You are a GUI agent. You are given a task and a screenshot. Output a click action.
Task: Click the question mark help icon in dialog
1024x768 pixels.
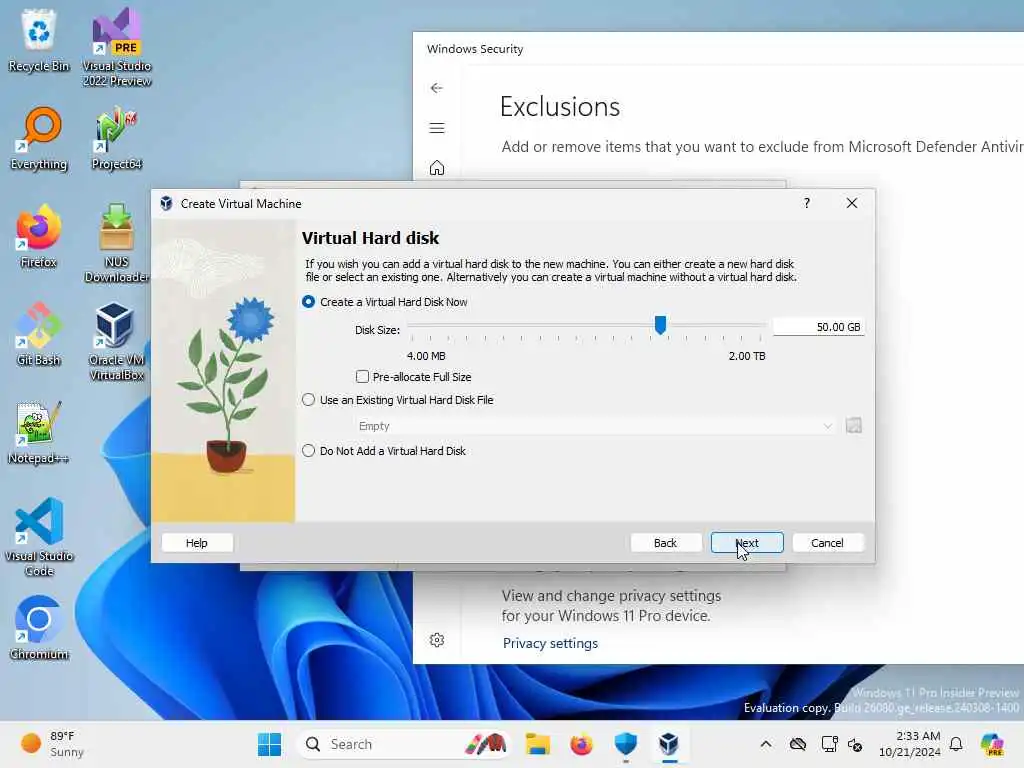(807, 203)
